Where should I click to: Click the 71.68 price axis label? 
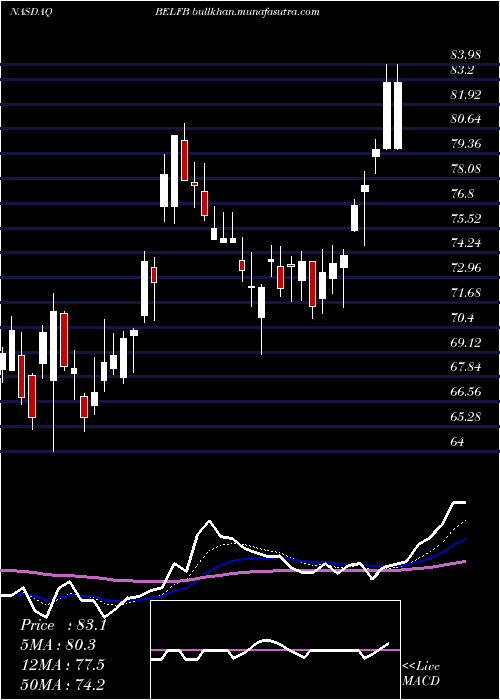pos(466,293)
